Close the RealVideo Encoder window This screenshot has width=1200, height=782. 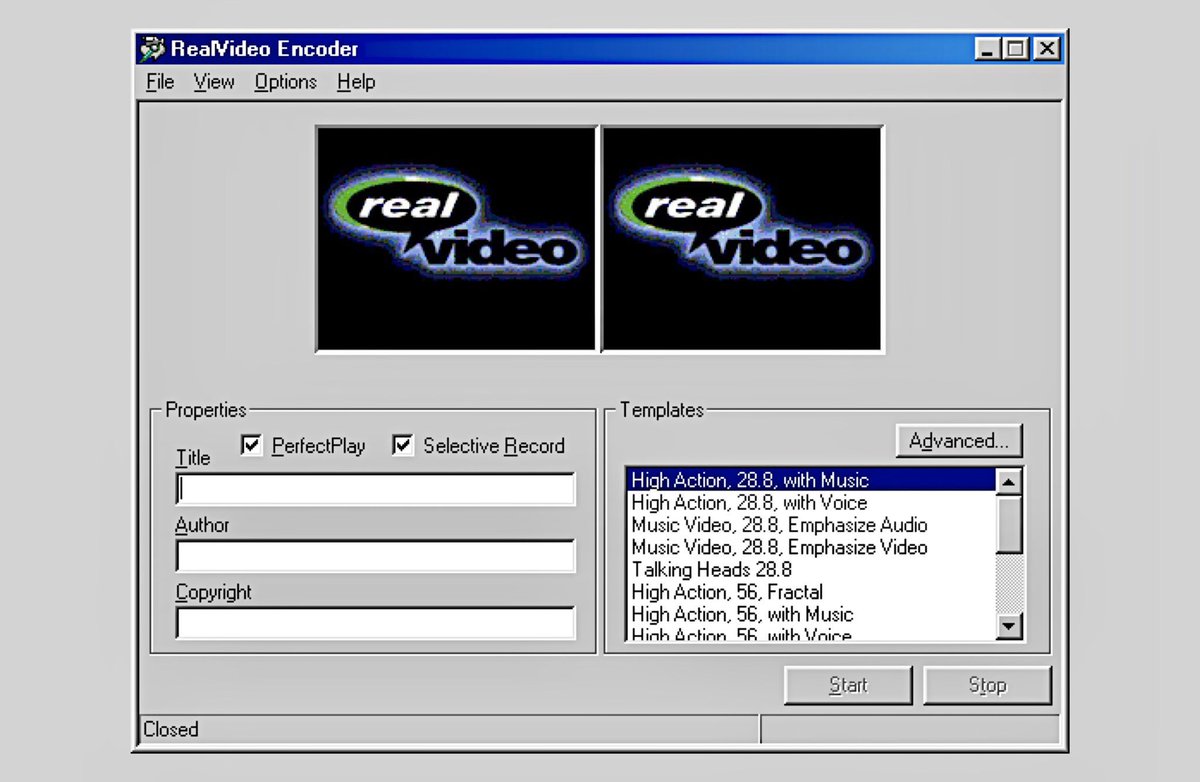(1046, 48)
